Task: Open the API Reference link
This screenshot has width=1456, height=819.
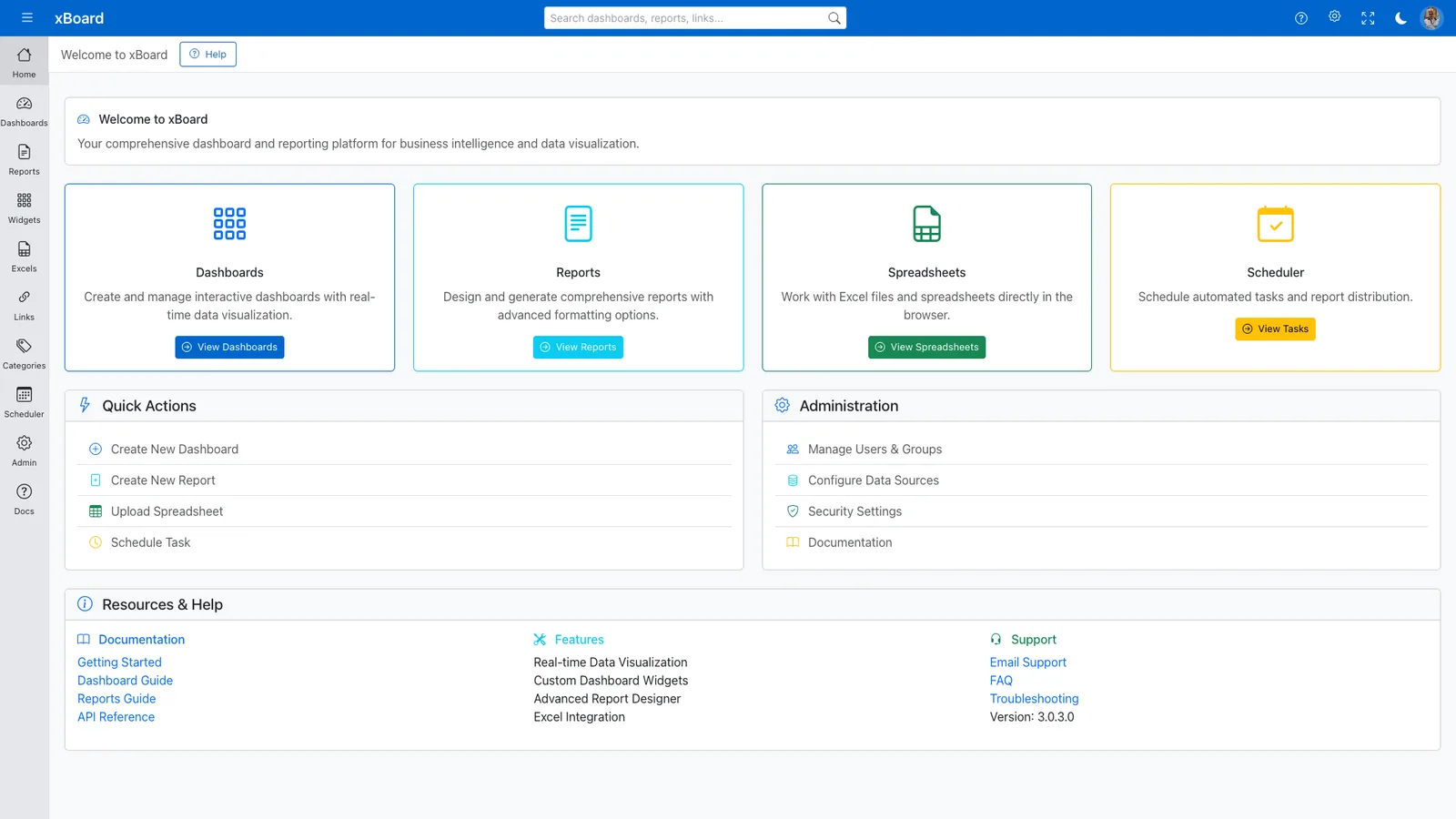Action: click(116, 717)
